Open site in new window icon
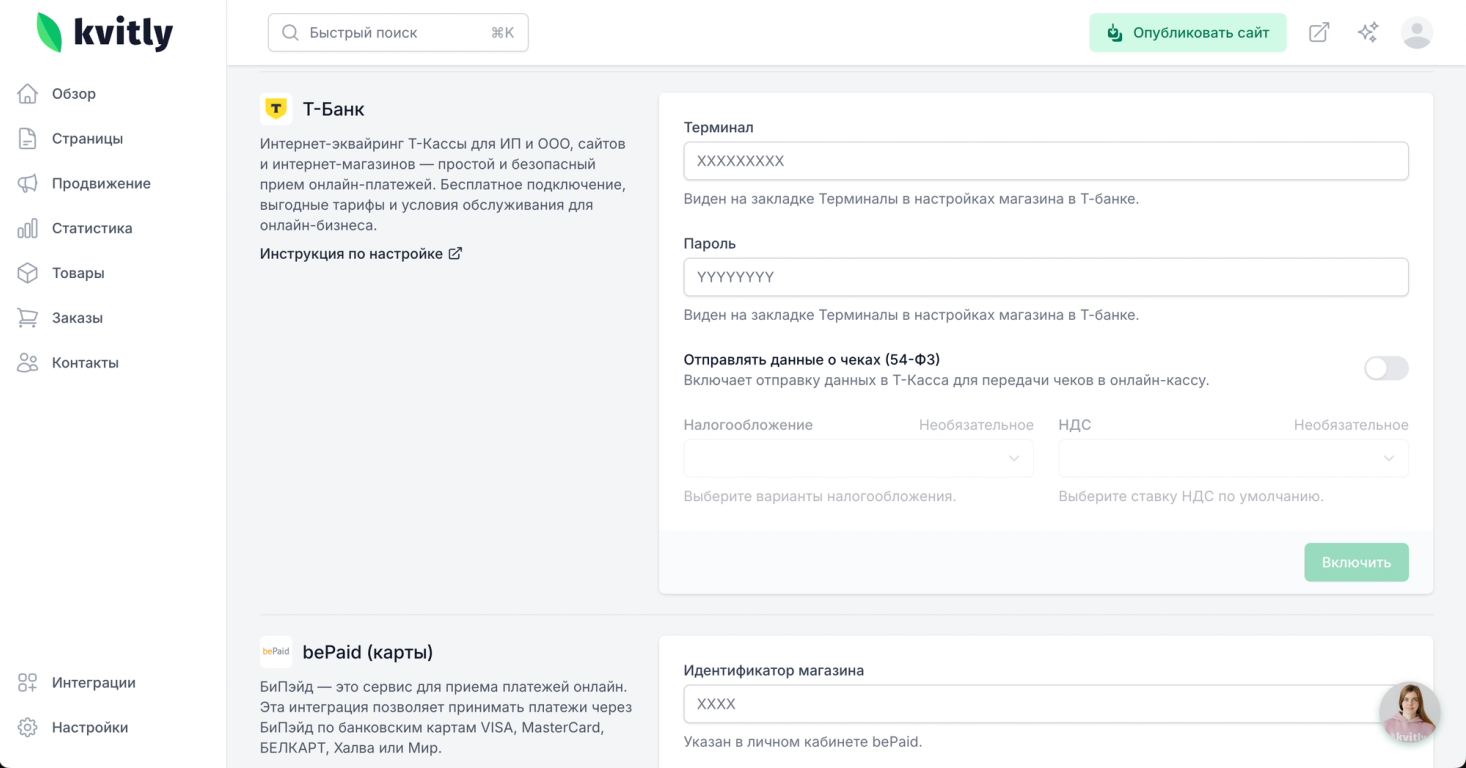Viewport: 1466px width, 768px height. coord(1319,33)
